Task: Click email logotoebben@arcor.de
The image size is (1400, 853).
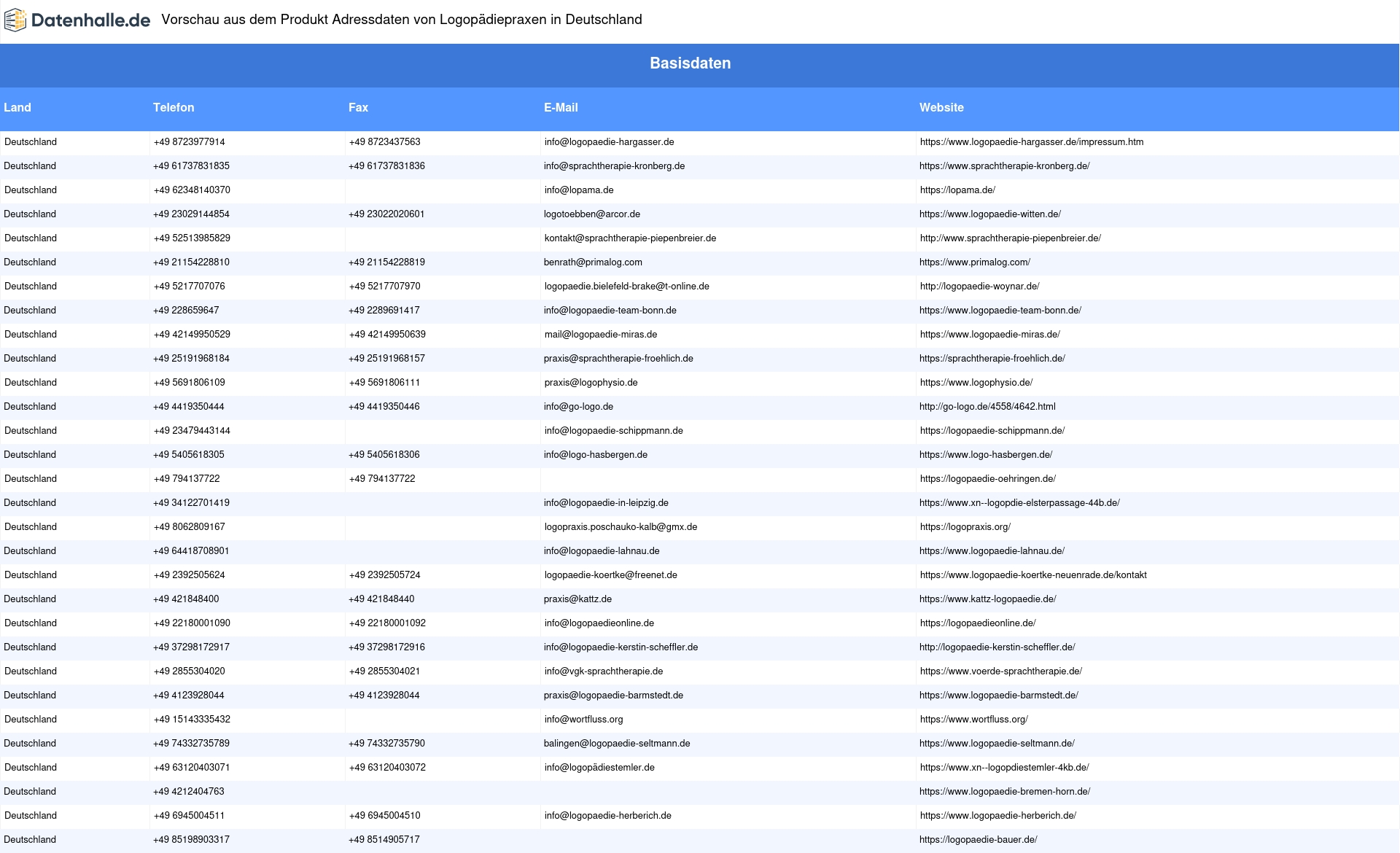Action: pos(592,214)
